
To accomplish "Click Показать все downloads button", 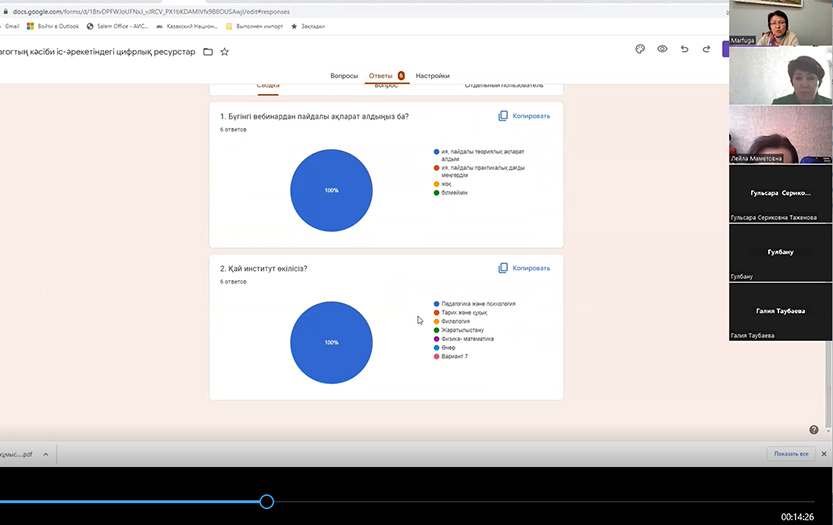I will [x=790, y=454].
